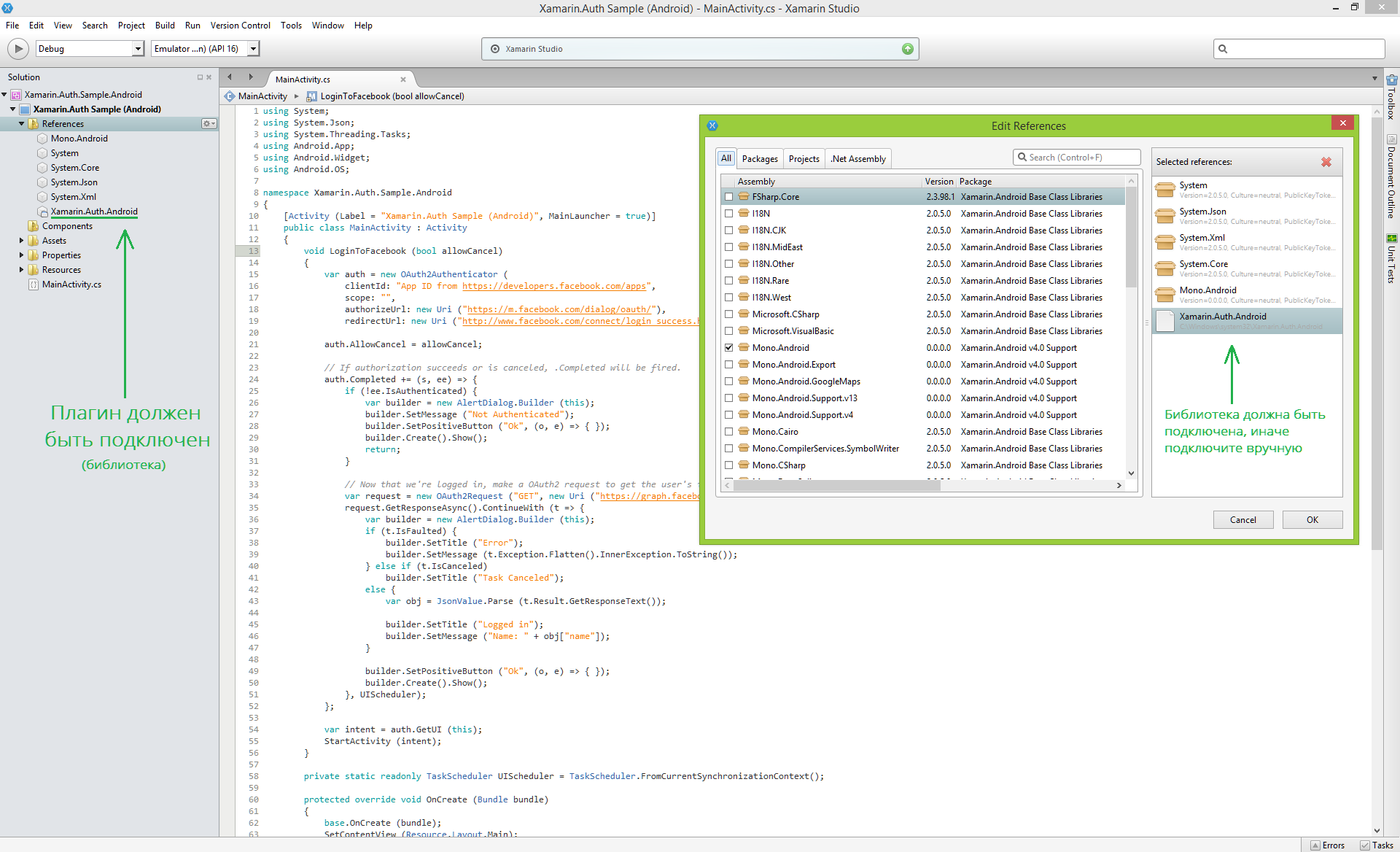Open the Document Outline side panel
Viewport: 1400px width, 852px height.
point(1392,177)
